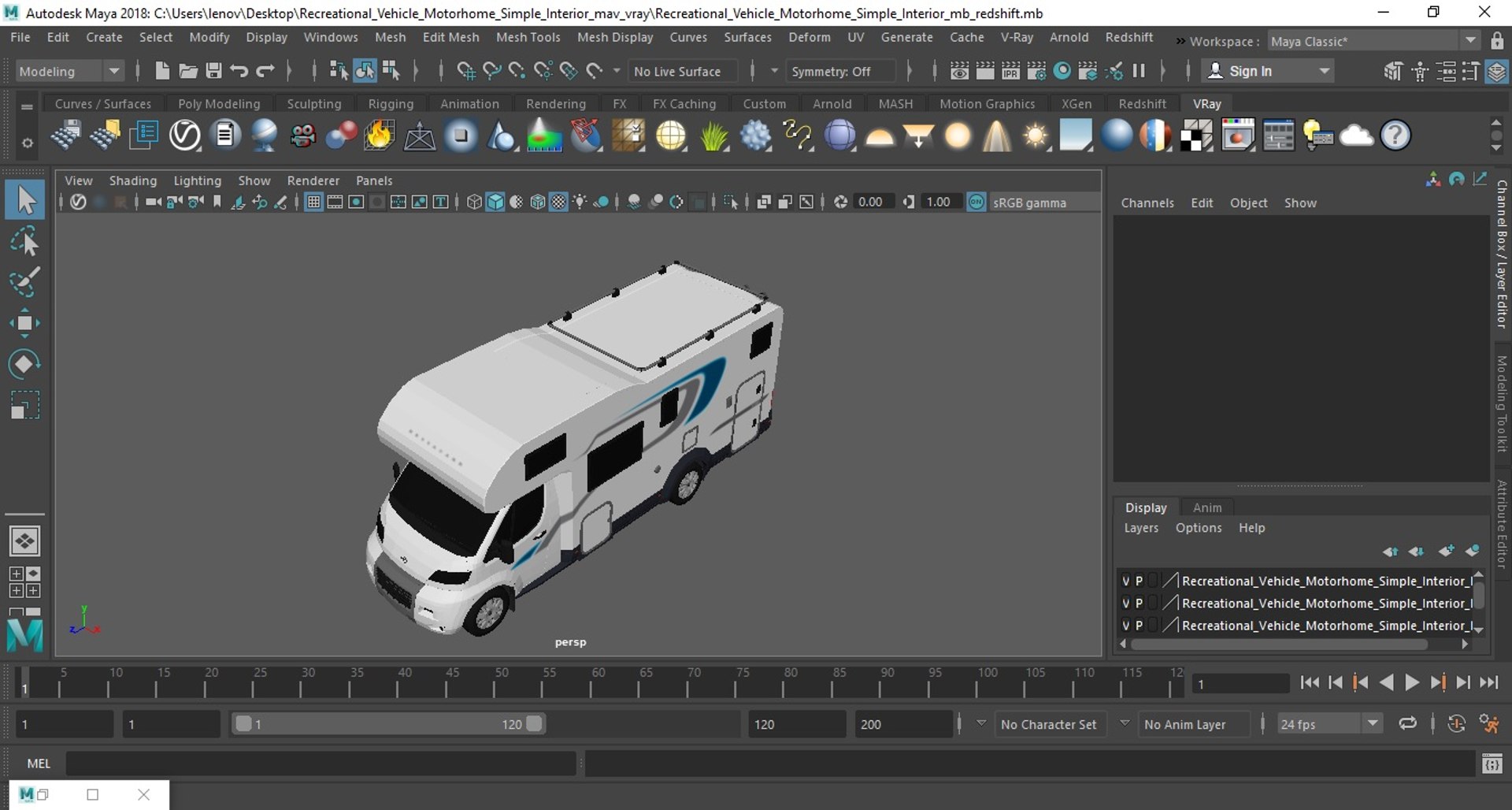The width and height of the screenshot is (1512, 810).
Task: Click the Open Scene folder icon
Action: click(187, 71)
